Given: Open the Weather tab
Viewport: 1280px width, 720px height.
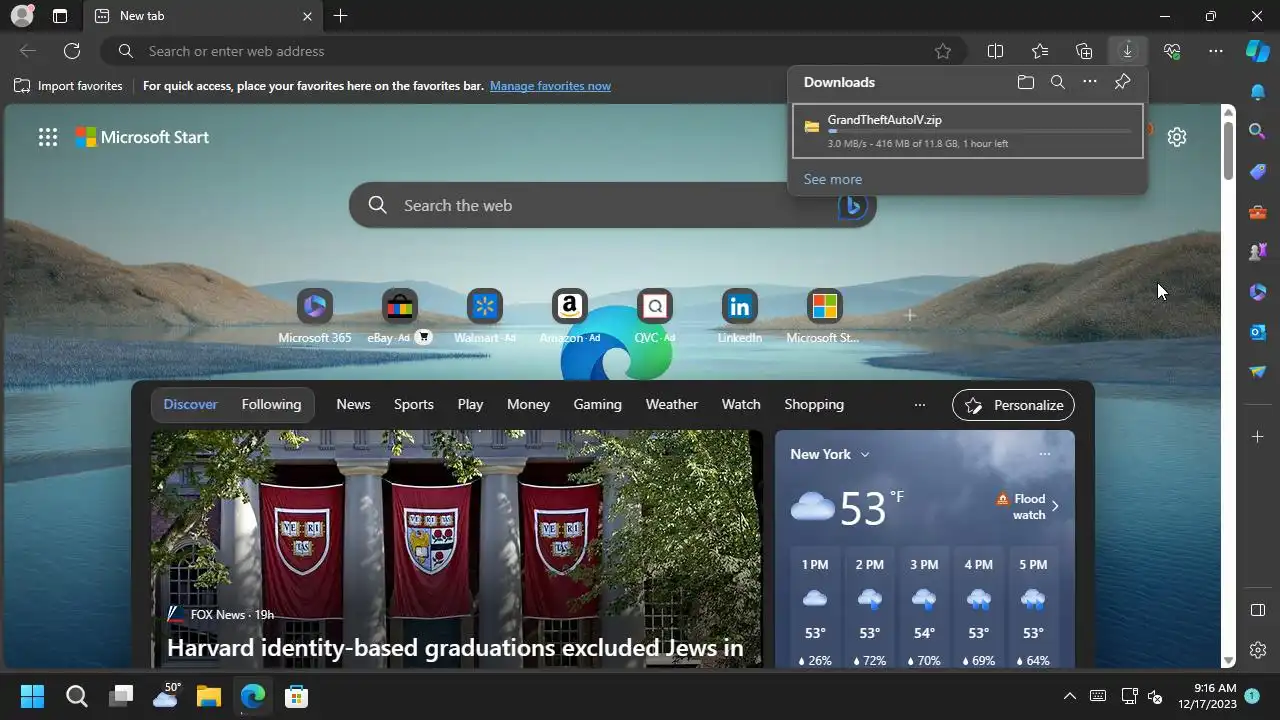Looking at the screenshot, I should click(x=671, y=404).
